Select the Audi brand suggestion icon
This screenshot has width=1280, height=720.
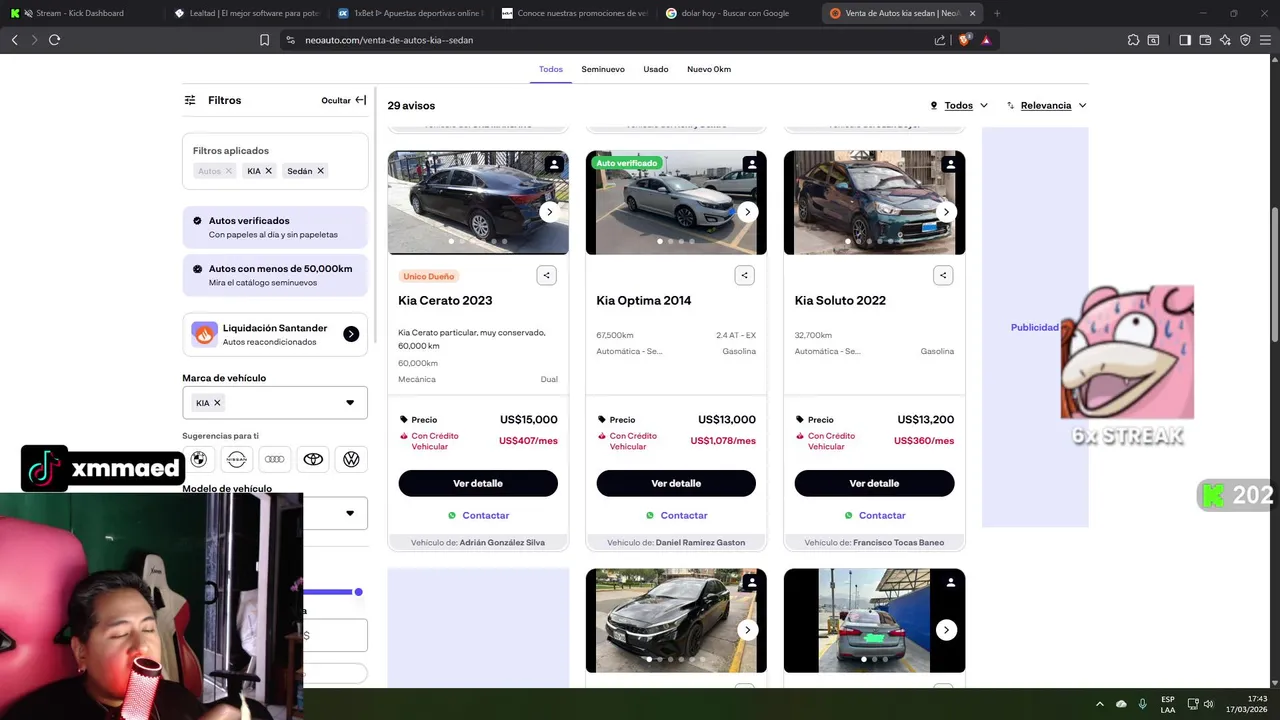click(275, 459)
